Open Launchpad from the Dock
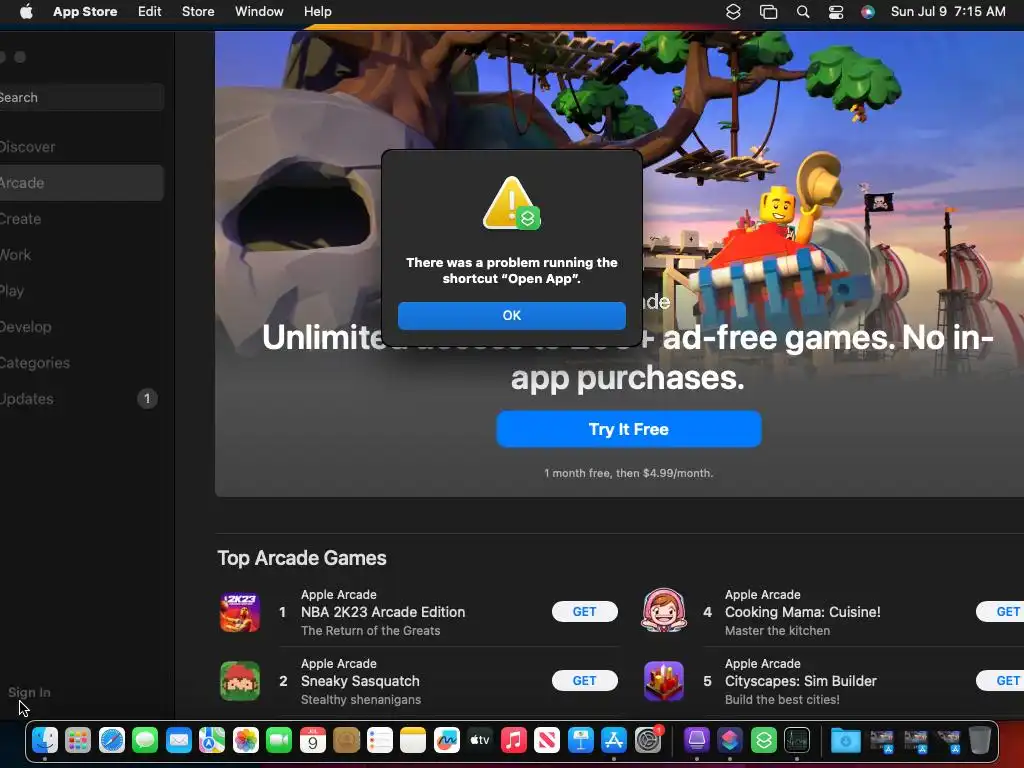1024x768 pixels. pos(78,740)
